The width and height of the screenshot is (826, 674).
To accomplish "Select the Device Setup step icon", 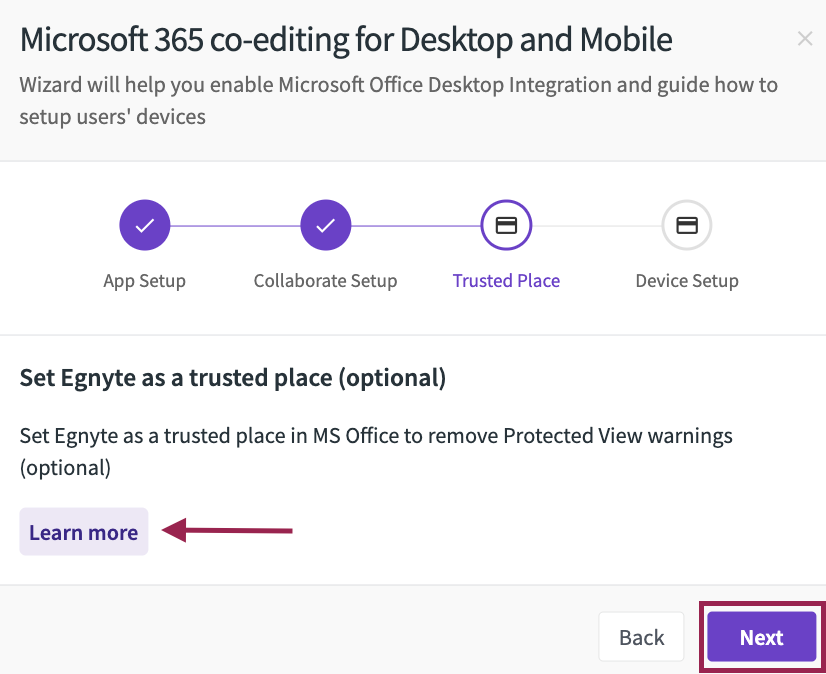I will [687, 225].
